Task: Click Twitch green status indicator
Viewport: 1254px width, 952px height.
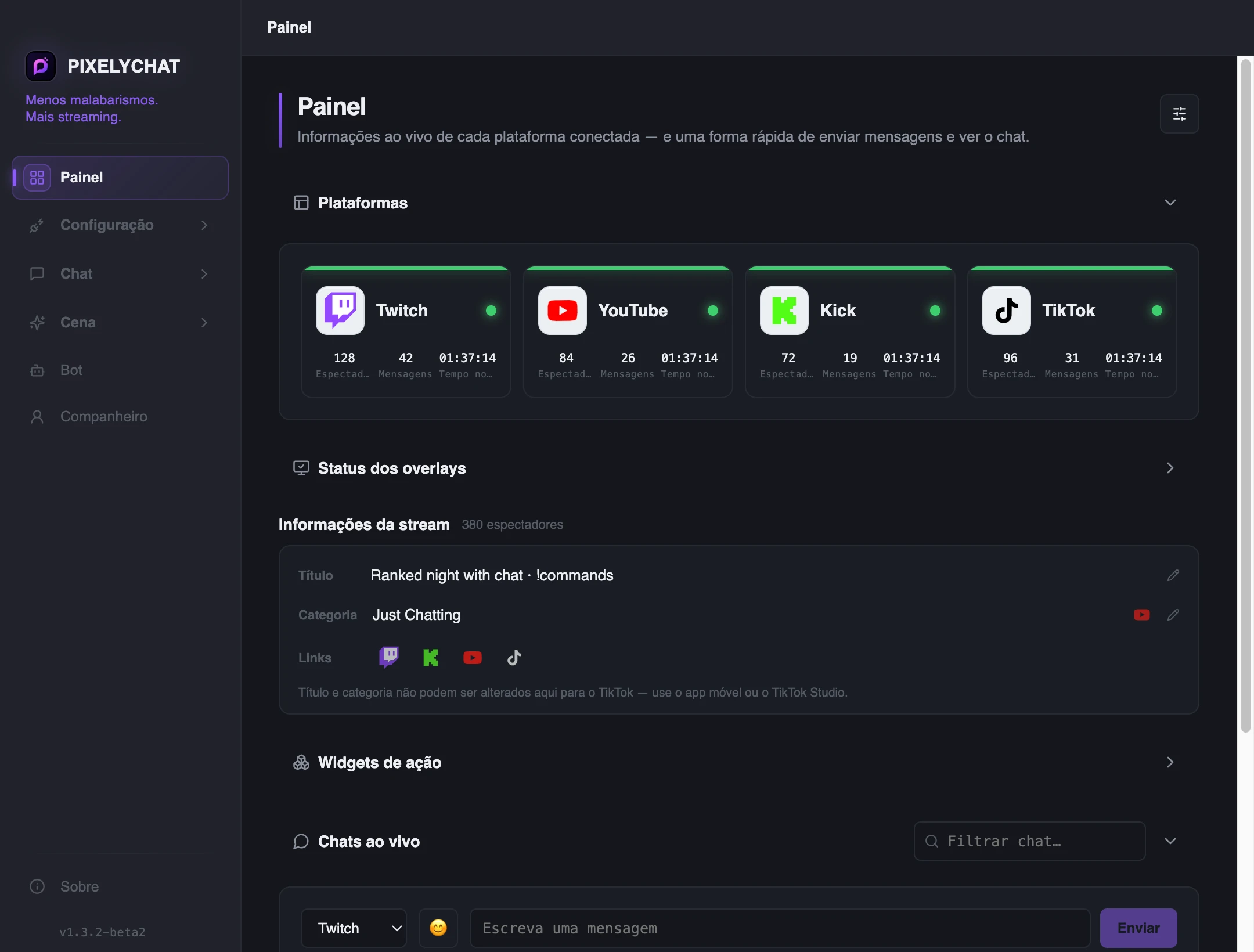Action: pyautogui.click(x=491, y=311)
